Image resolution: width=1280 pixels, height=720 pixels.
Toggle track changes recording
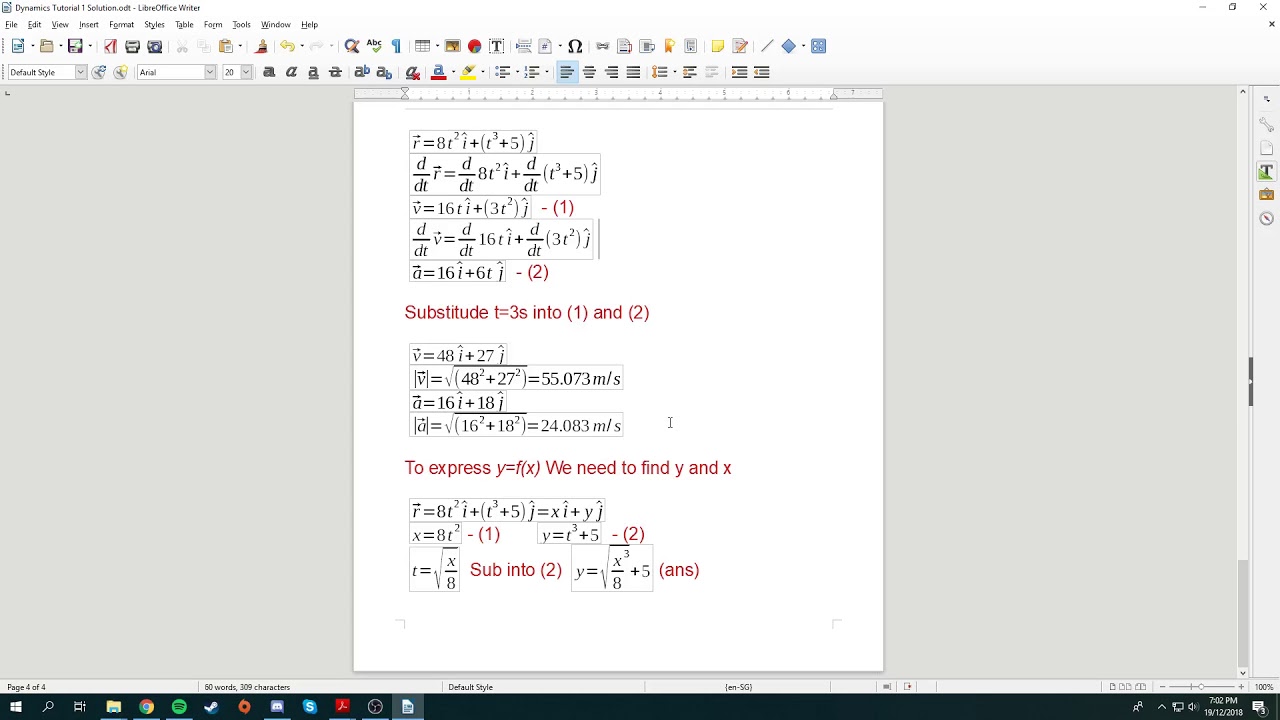[740, 46]
